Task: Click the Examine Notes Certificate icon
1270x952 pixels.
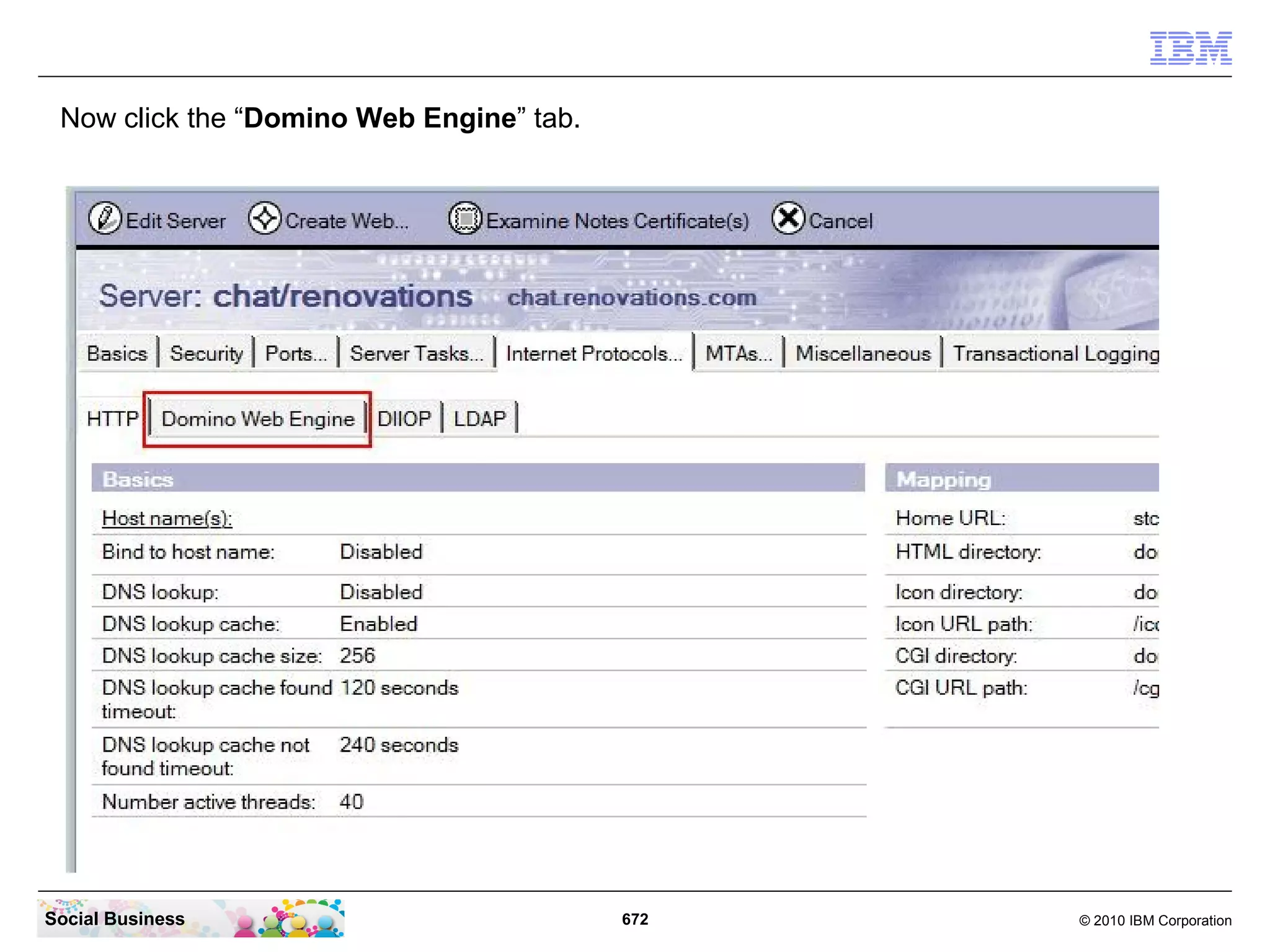Action: coord(465,218)
